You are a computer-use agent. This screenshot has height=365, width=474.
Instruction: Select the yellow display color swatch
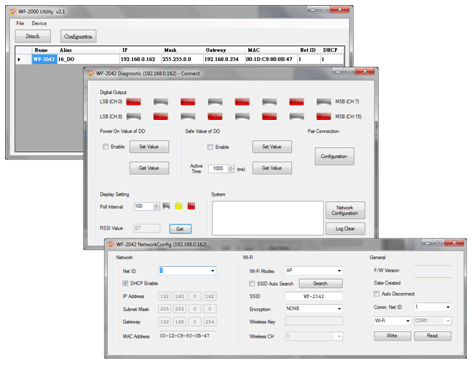pos(179,206)
